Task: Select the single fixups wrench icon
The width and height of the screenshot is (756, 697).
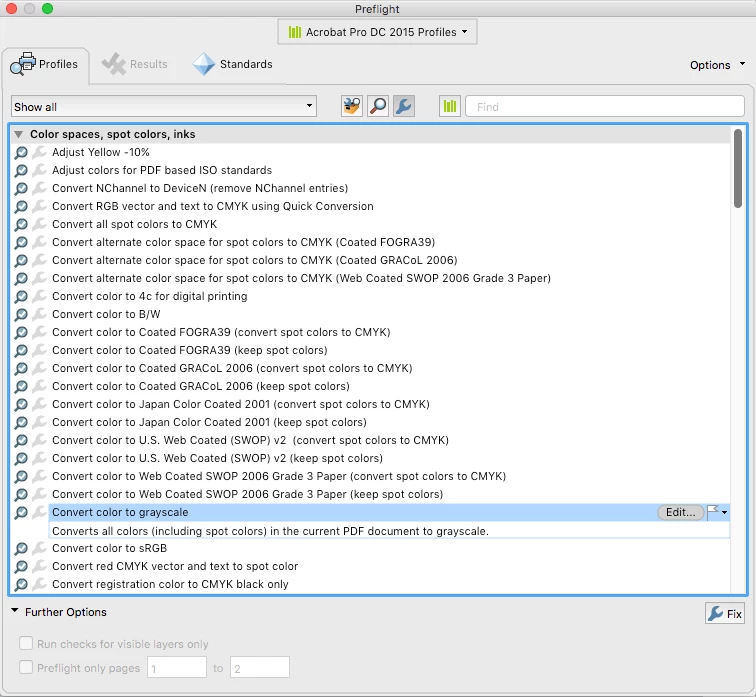Action: tap(404, 106)
